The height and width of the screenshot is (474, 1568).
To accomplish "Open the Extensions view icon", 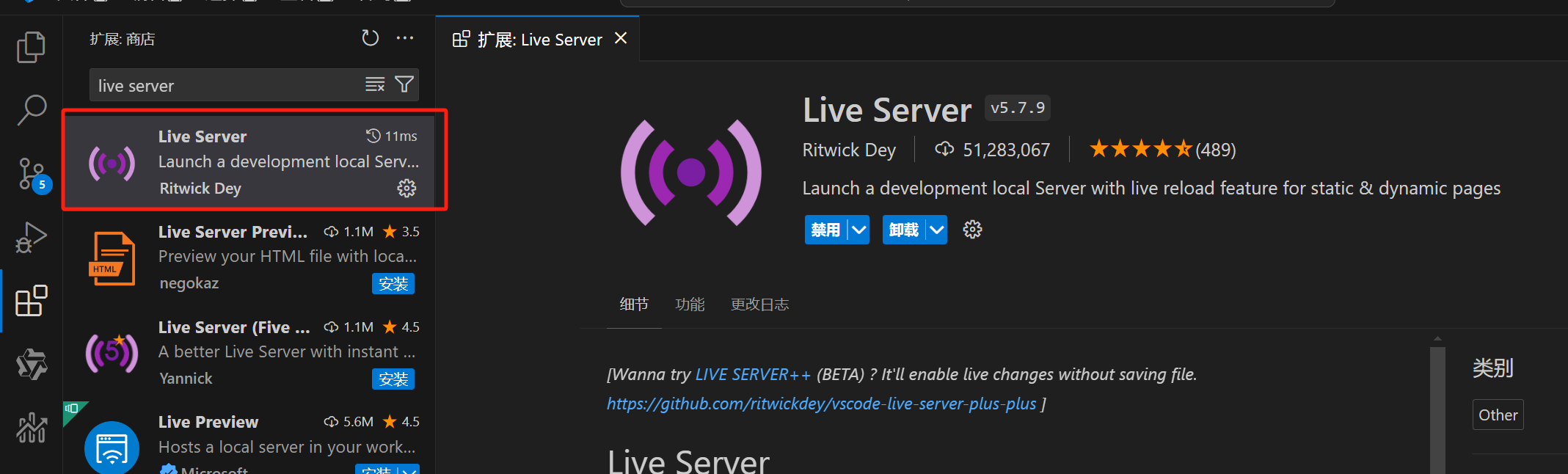I will (32, 301).
